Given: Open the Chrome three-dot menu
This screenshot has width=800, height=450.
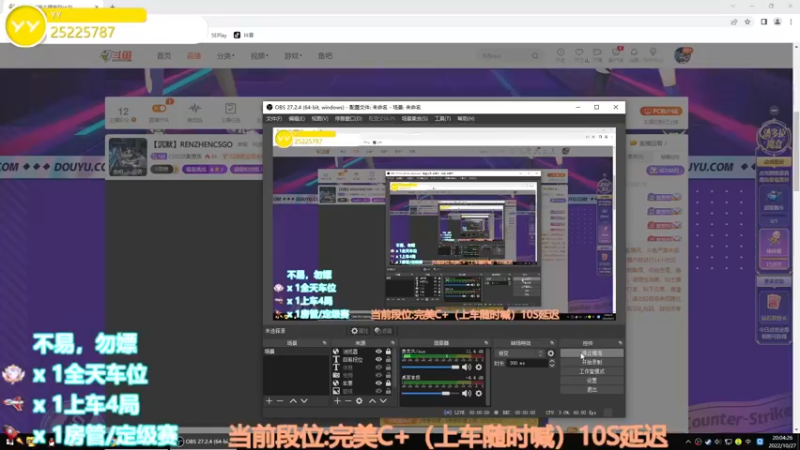Looking at the screenshot, I should [791, 22].
